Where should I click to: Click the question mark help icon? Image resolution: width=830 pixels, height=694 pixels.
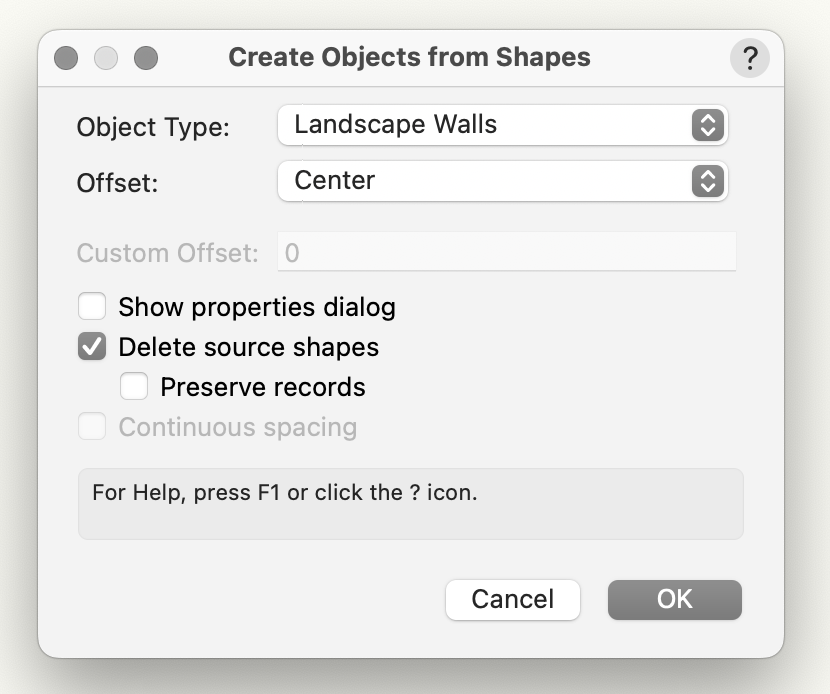tap(749, 58)
